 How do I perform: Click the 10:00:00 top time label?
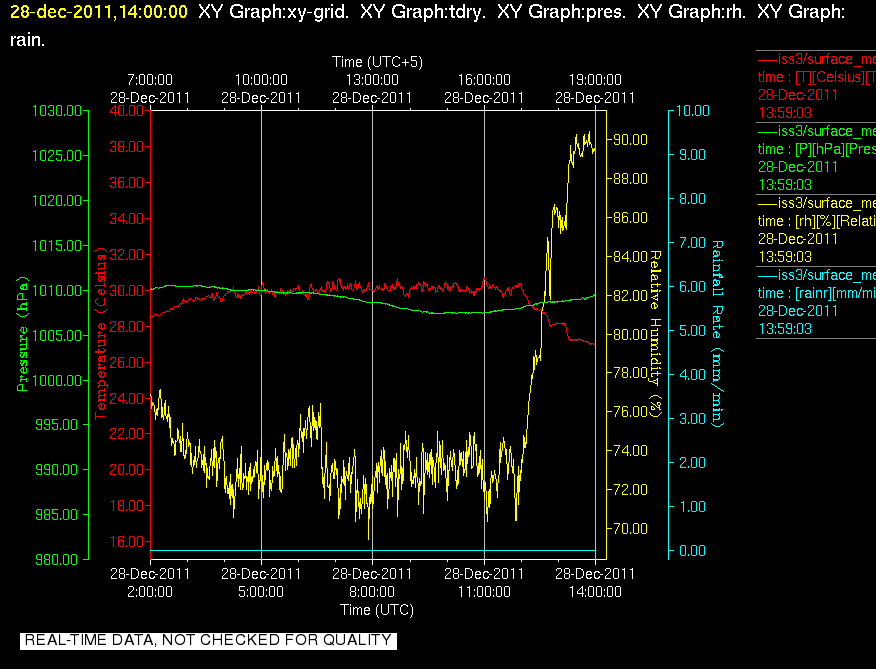pos(261,80)
